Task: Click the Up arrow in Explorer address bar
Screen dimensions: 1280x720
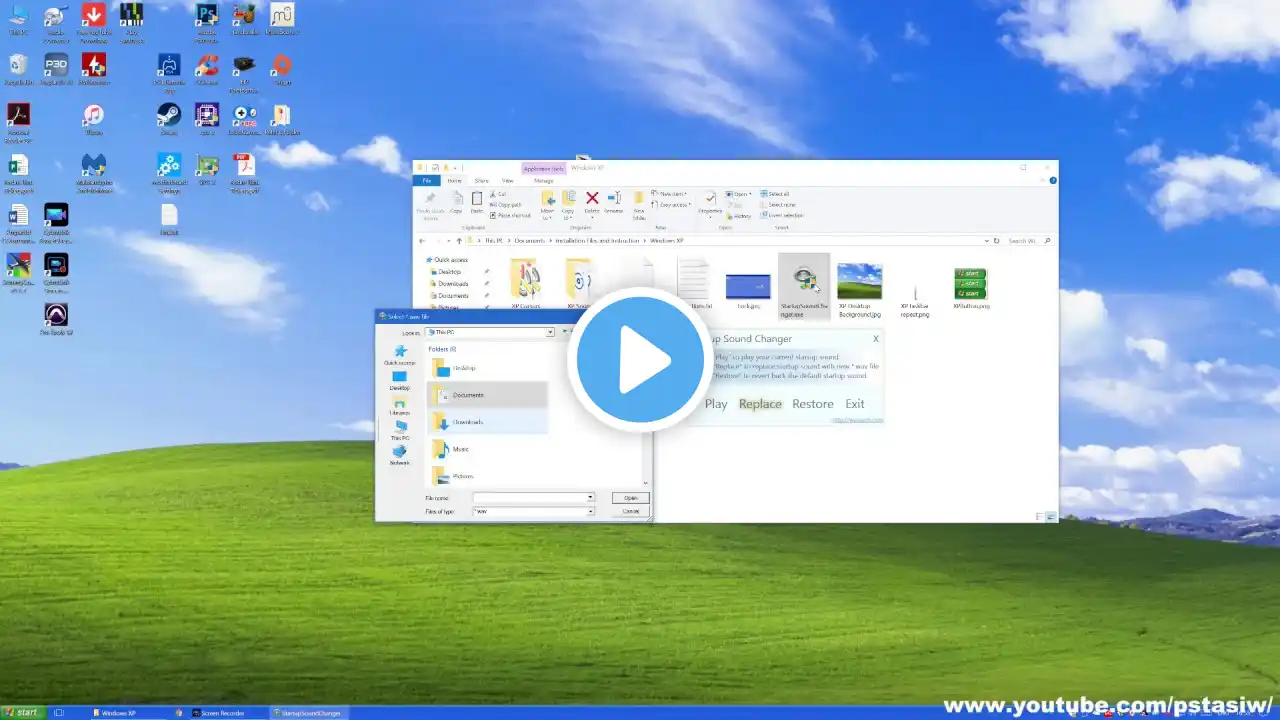Action: [x=459, y=241]
